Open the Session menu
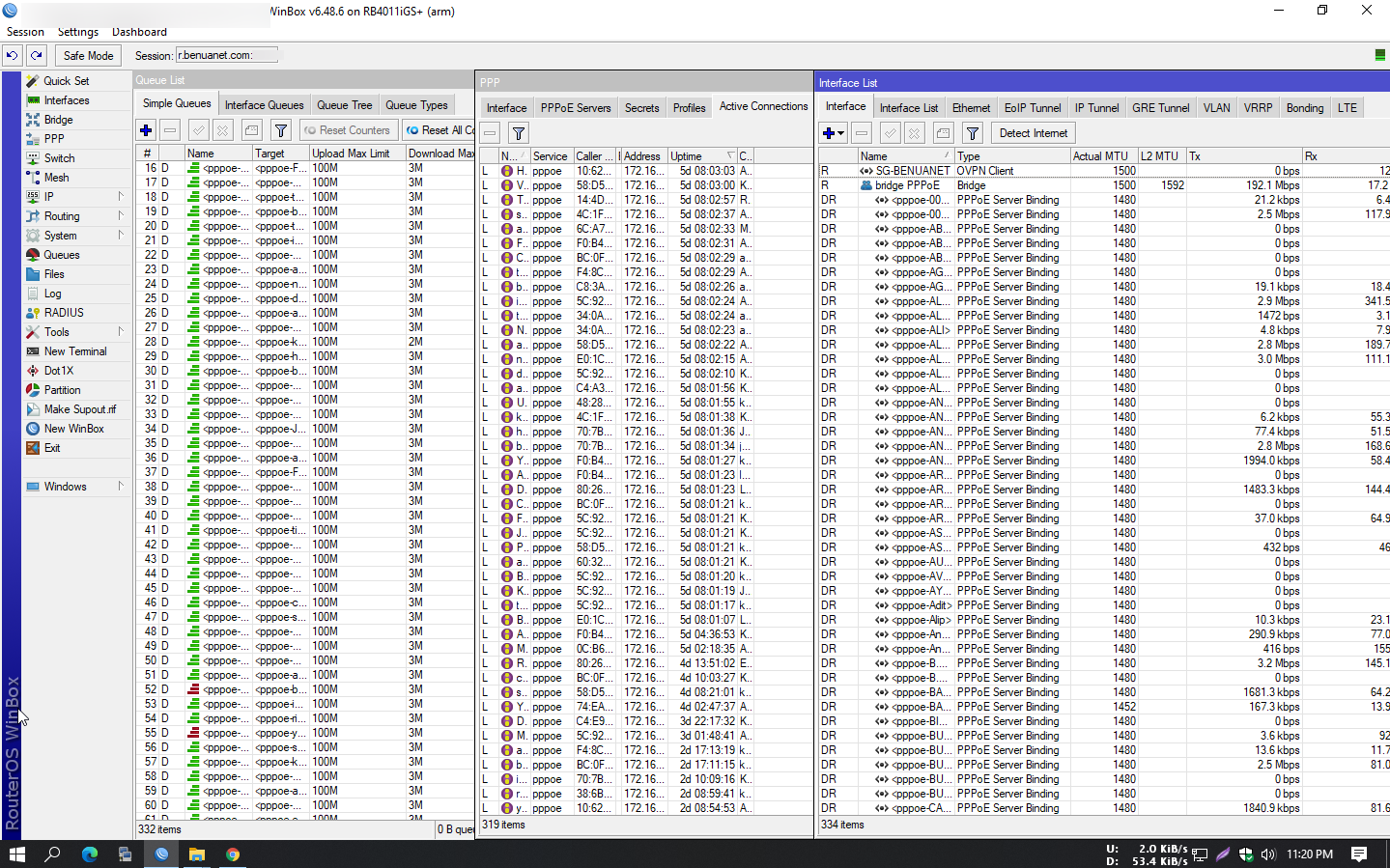The image size is (1390, 868). (x=25, y=32)
